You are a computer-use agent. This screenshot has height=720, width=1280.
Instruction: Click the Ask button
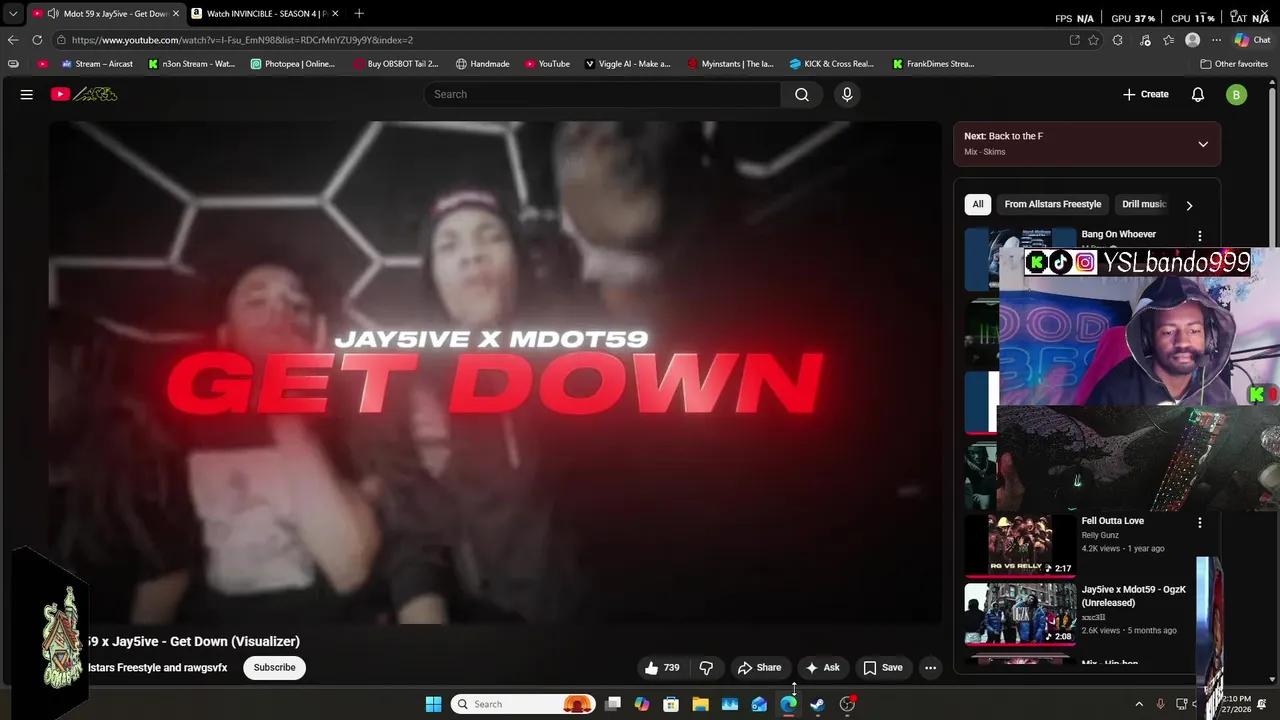[823, 668]
